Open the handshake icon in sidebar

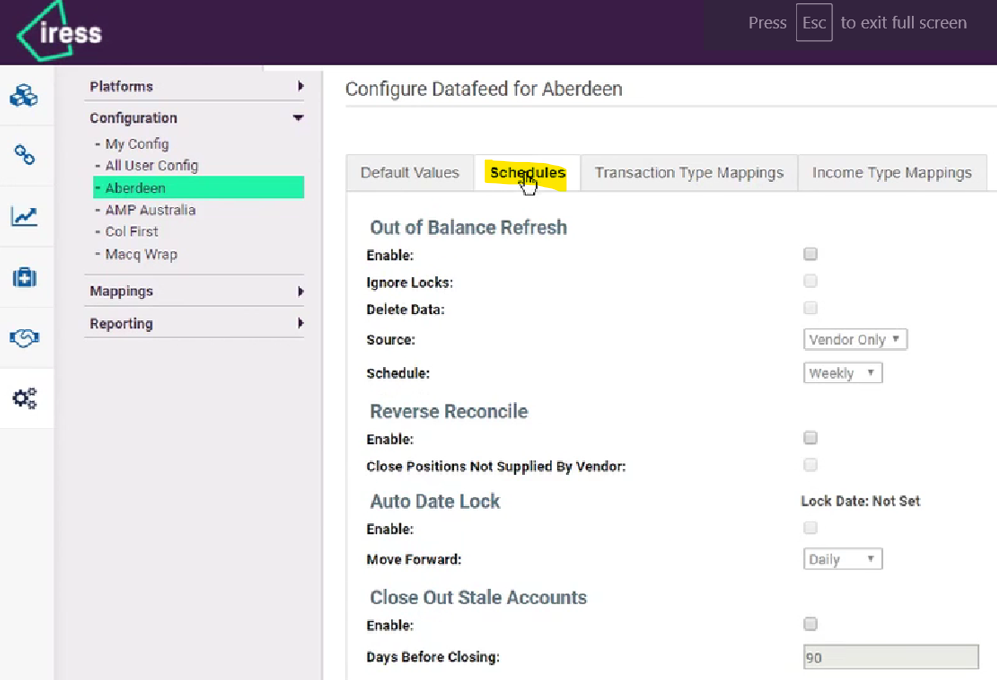(x=24, y=338)
